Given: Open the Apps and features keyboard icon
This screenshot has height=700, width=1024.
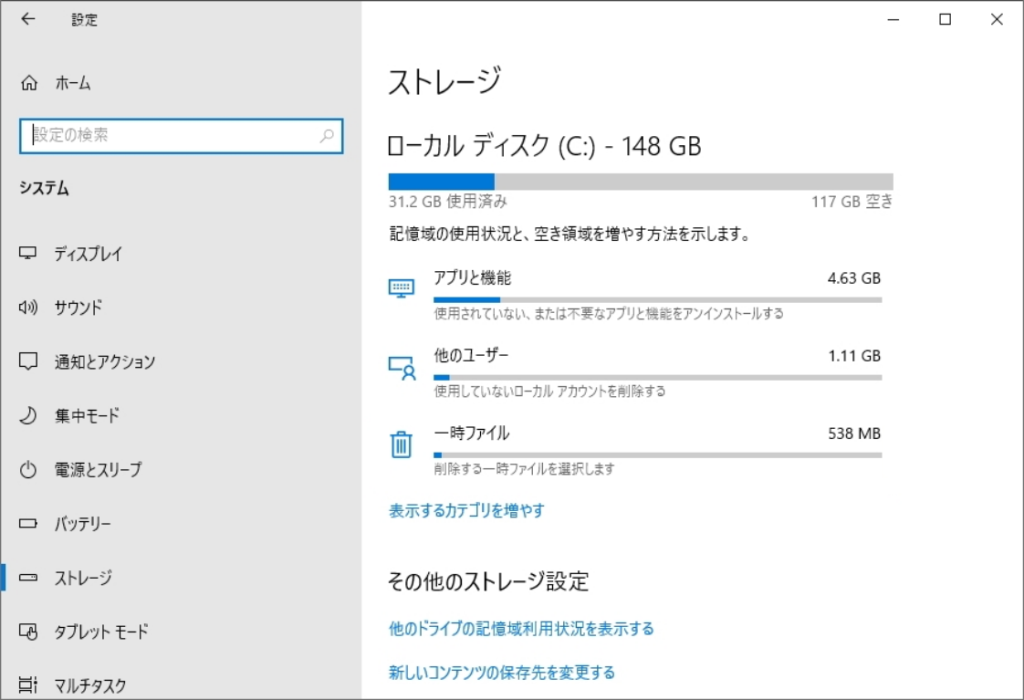Looking at the screenshot, I should point(401,288).
